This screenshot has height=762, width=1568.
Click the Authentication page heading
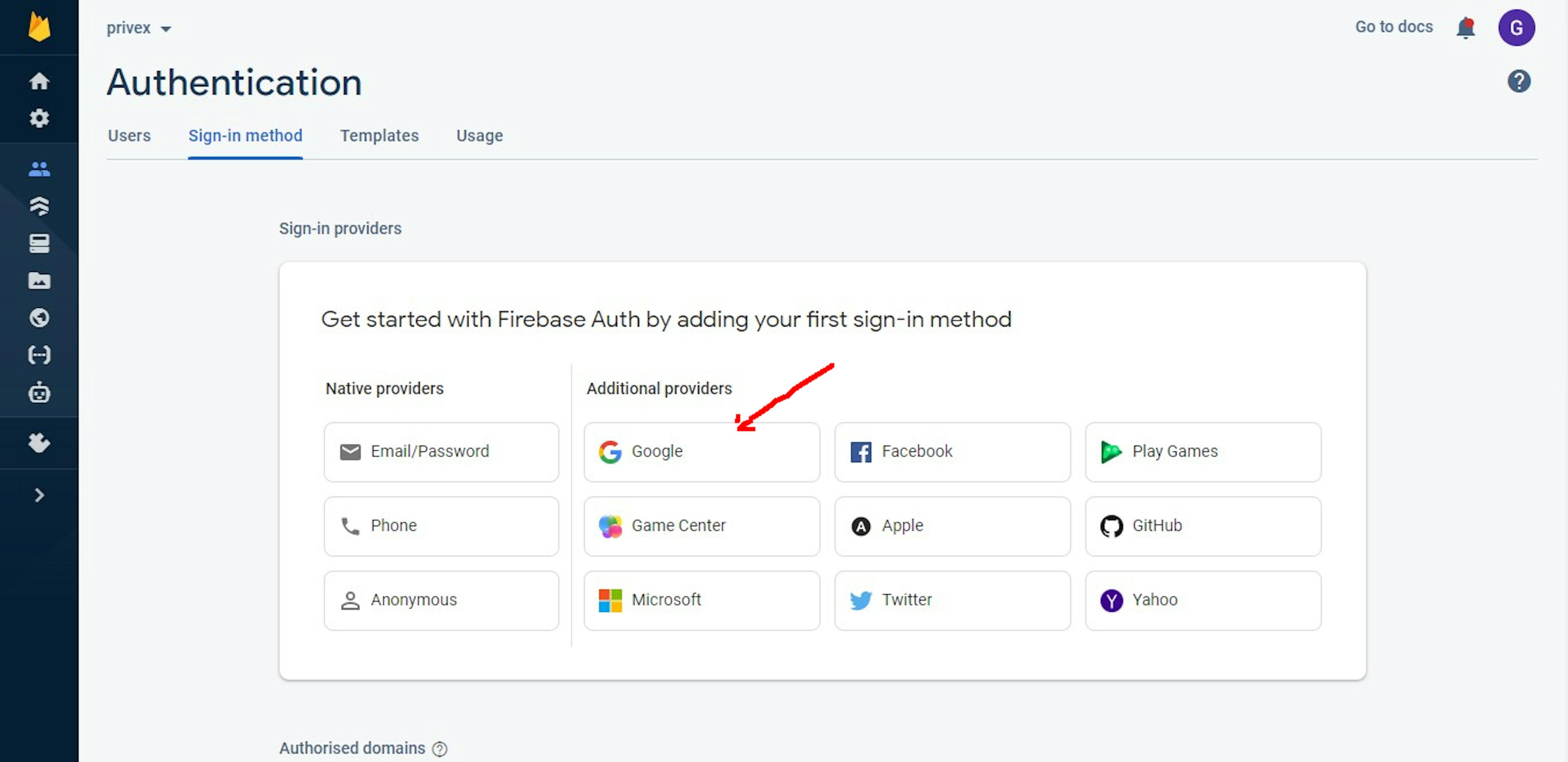point(234,82)
